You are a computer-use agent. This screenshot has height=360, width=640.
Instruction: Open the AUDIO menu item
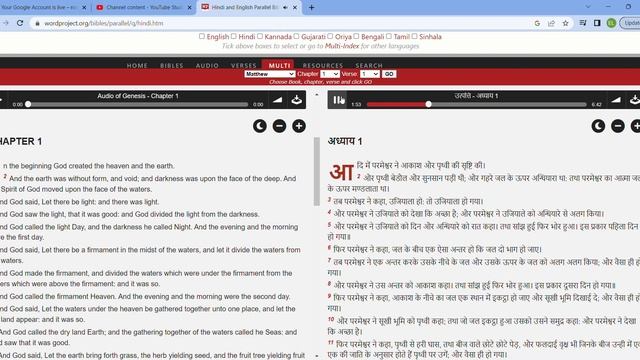point(207,65)
